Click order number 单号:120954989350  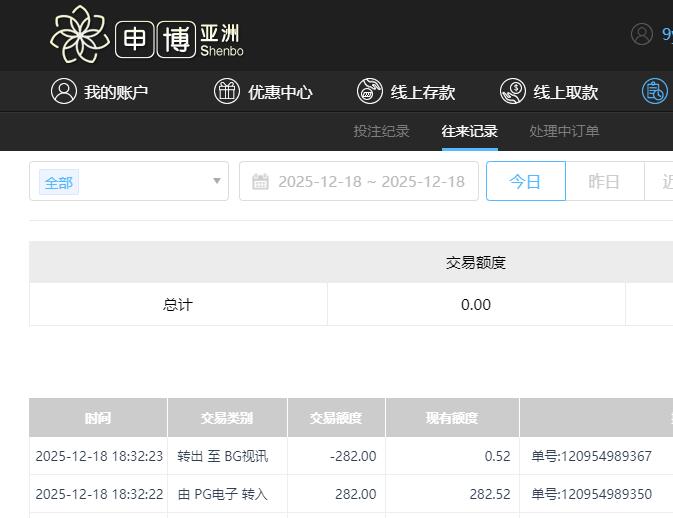click(591, 494)
